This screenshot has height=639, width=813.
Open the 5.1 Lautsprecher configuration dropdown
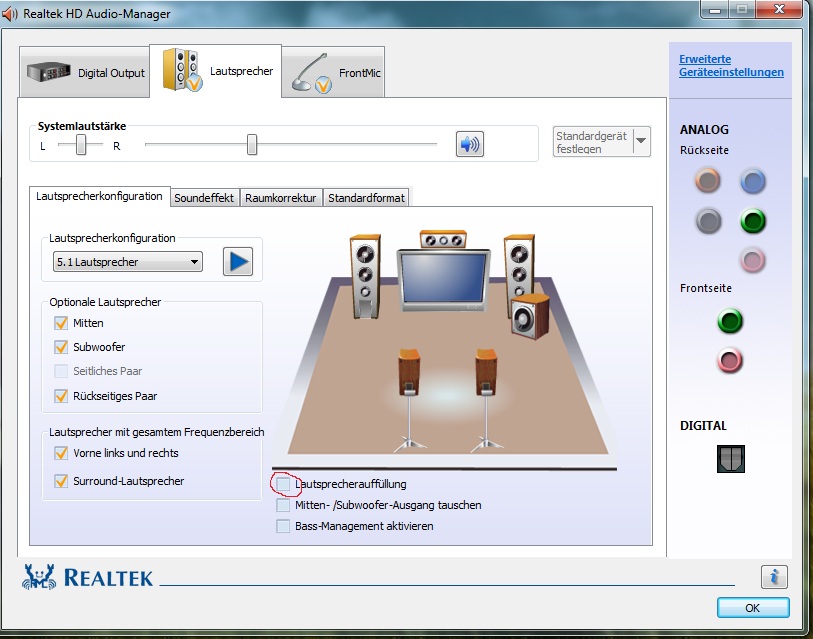(128, 262)
